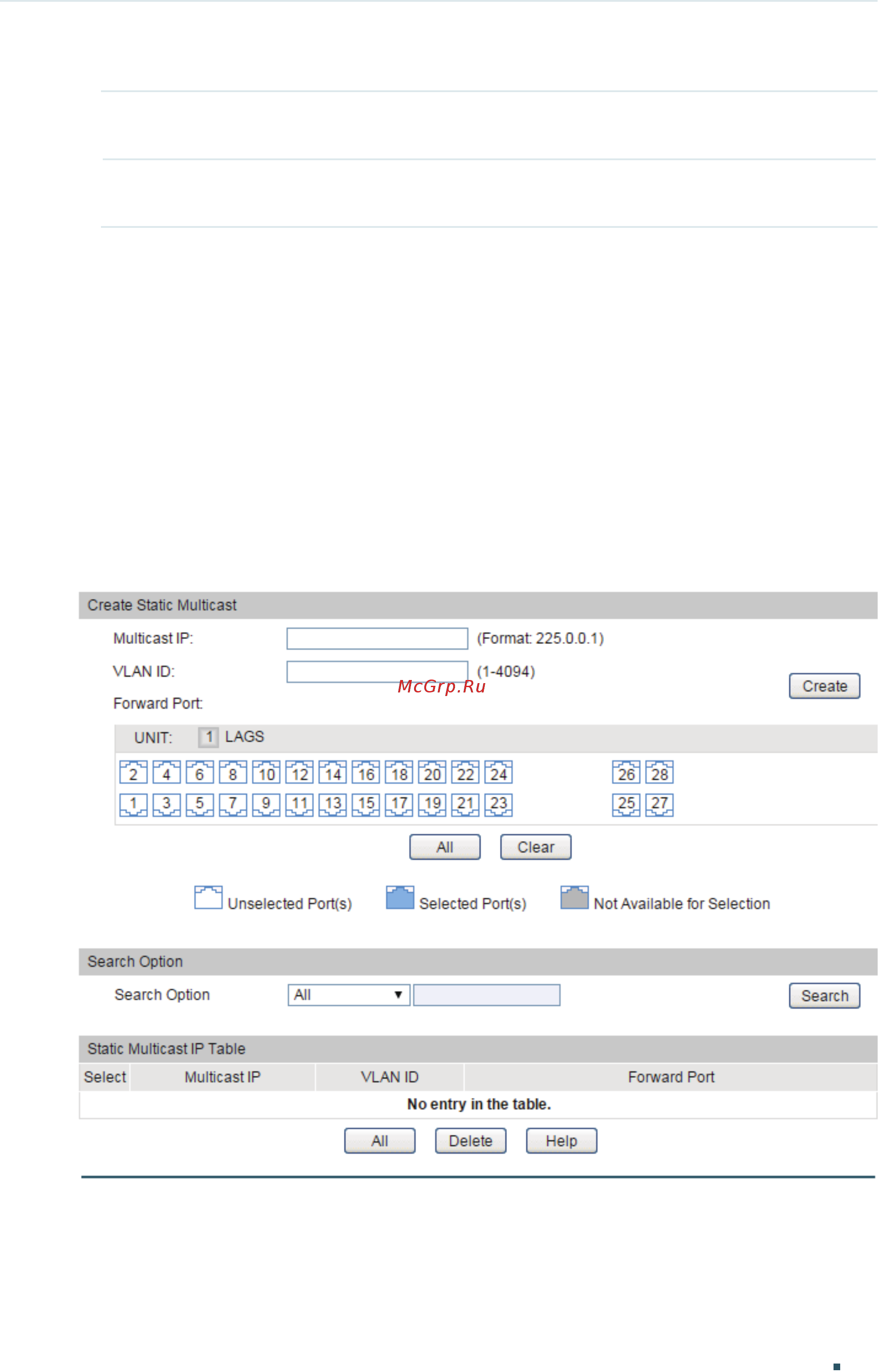Select all forward ports with All button
The width and height of the screenshot is (878, 1372).
(445, 847)
